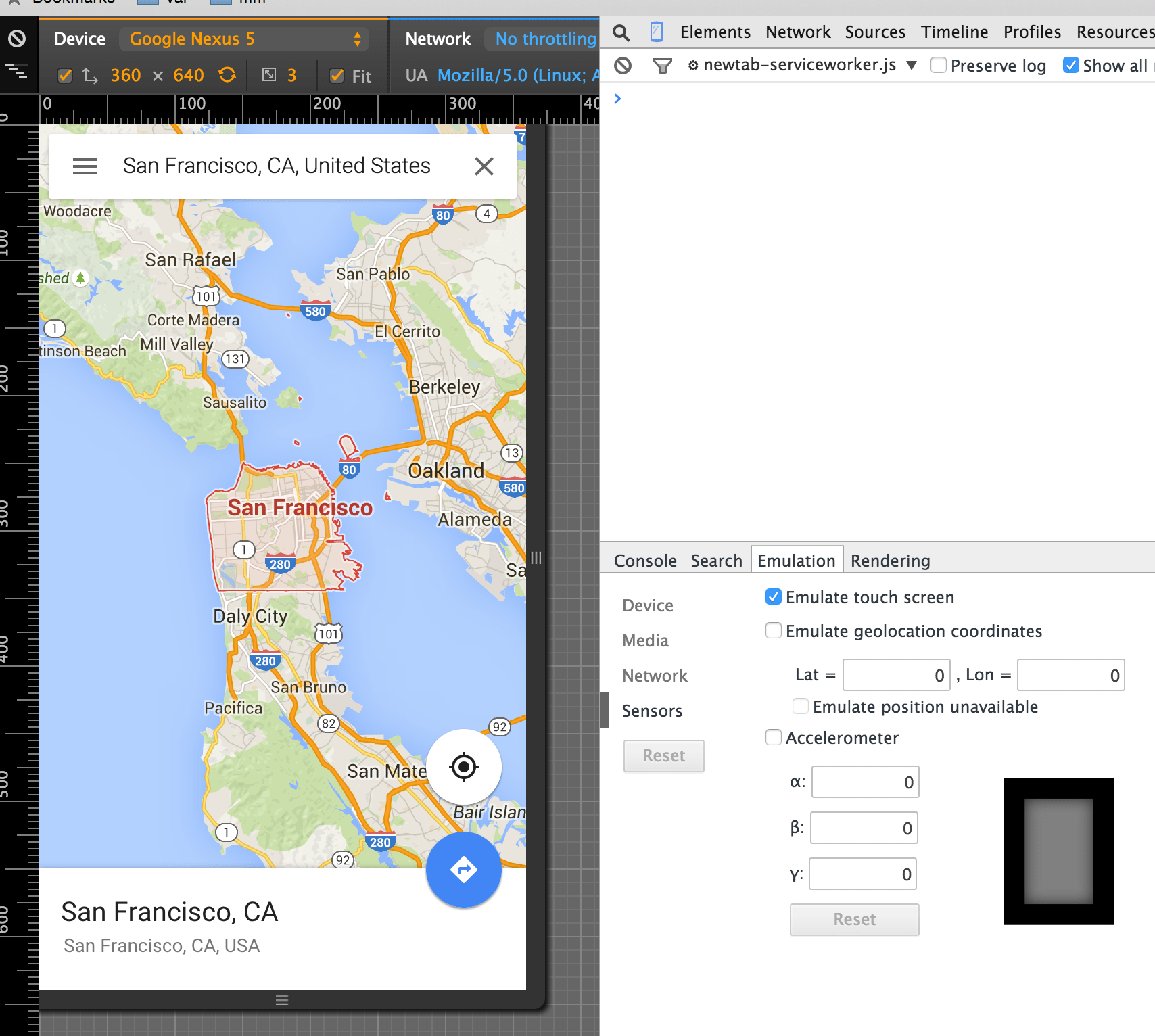Click the beta rotation input field

tap(864, 828)
